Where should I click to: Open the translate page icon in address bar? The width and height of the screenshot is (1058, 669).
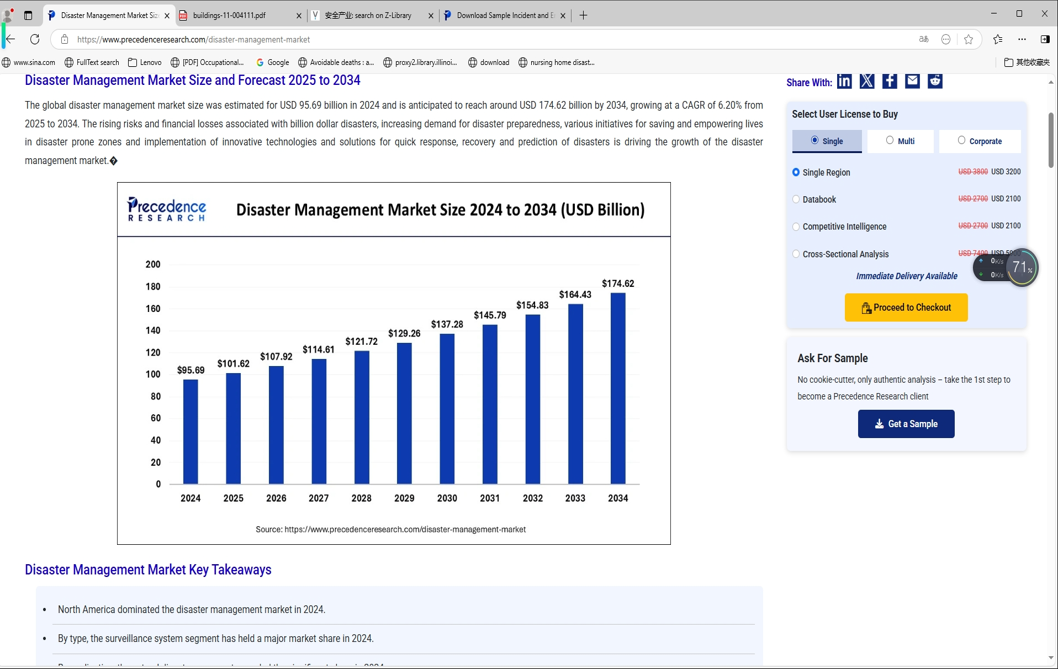coord(924,39)
